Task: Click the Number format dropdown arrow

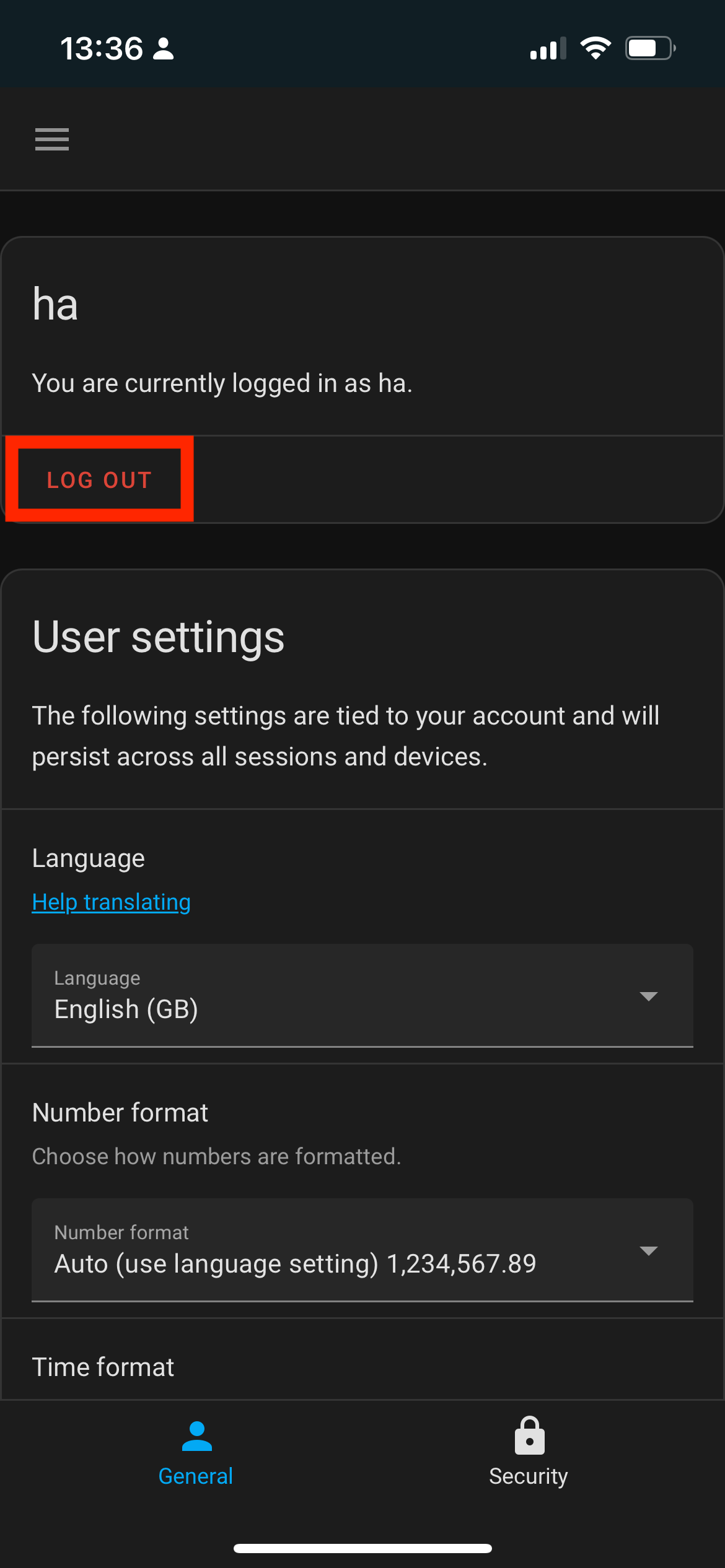Action: (x=648, y=1251)
